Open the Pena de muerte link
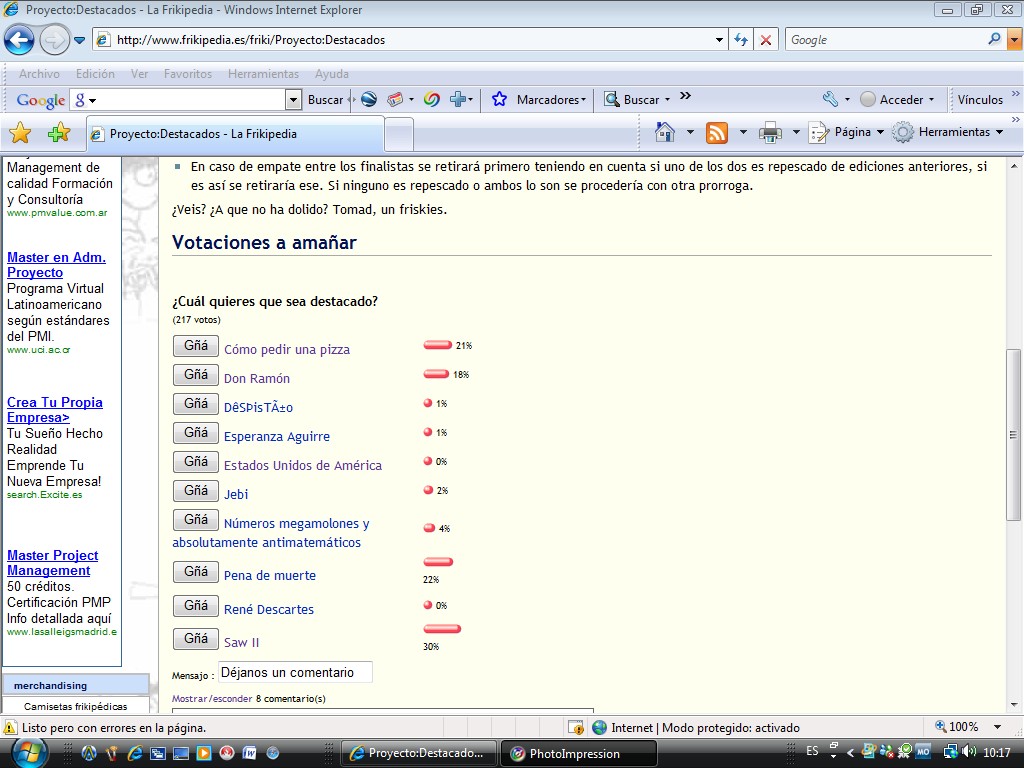 (269, 576)
